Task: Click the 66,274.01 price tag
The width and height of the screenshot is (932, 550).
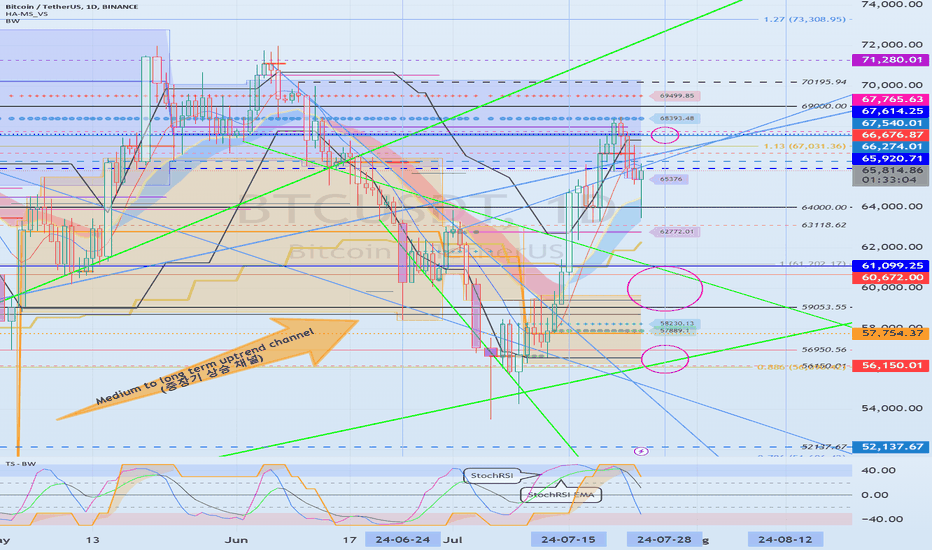Action: coord(890,147)
